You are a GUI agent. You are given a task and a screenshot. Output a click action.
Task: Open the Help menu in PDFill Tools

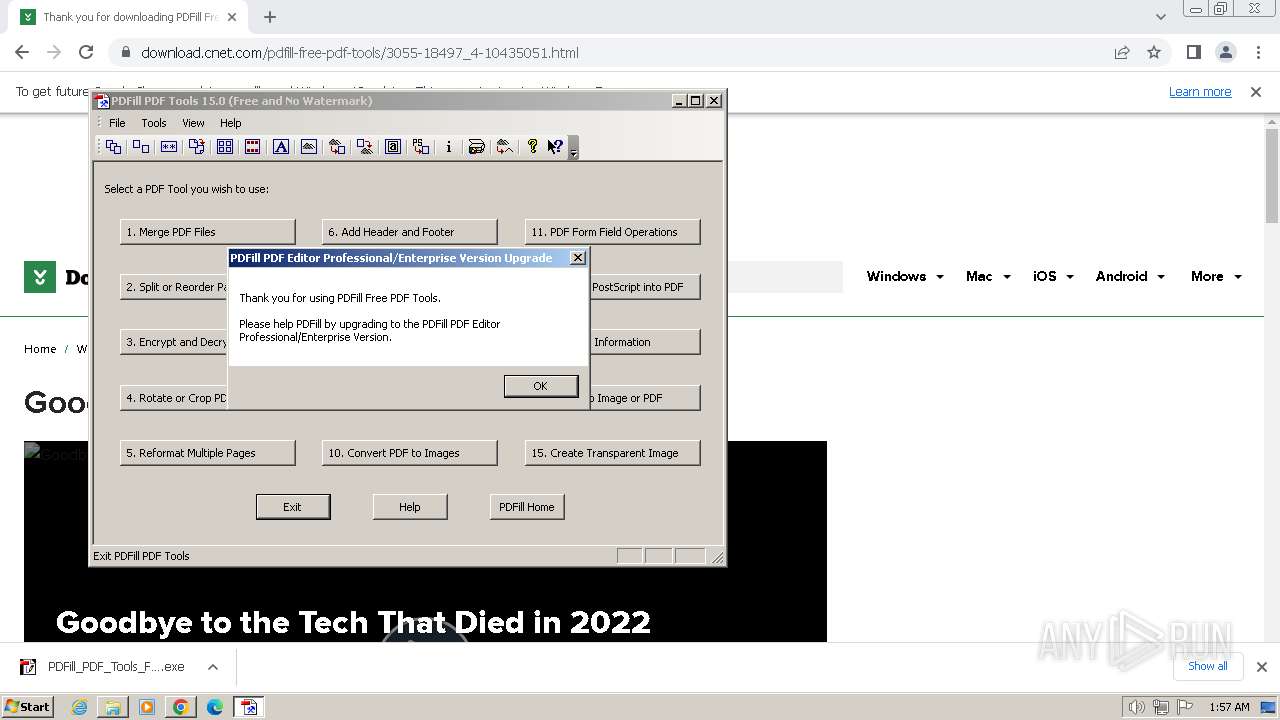point(231,123)
